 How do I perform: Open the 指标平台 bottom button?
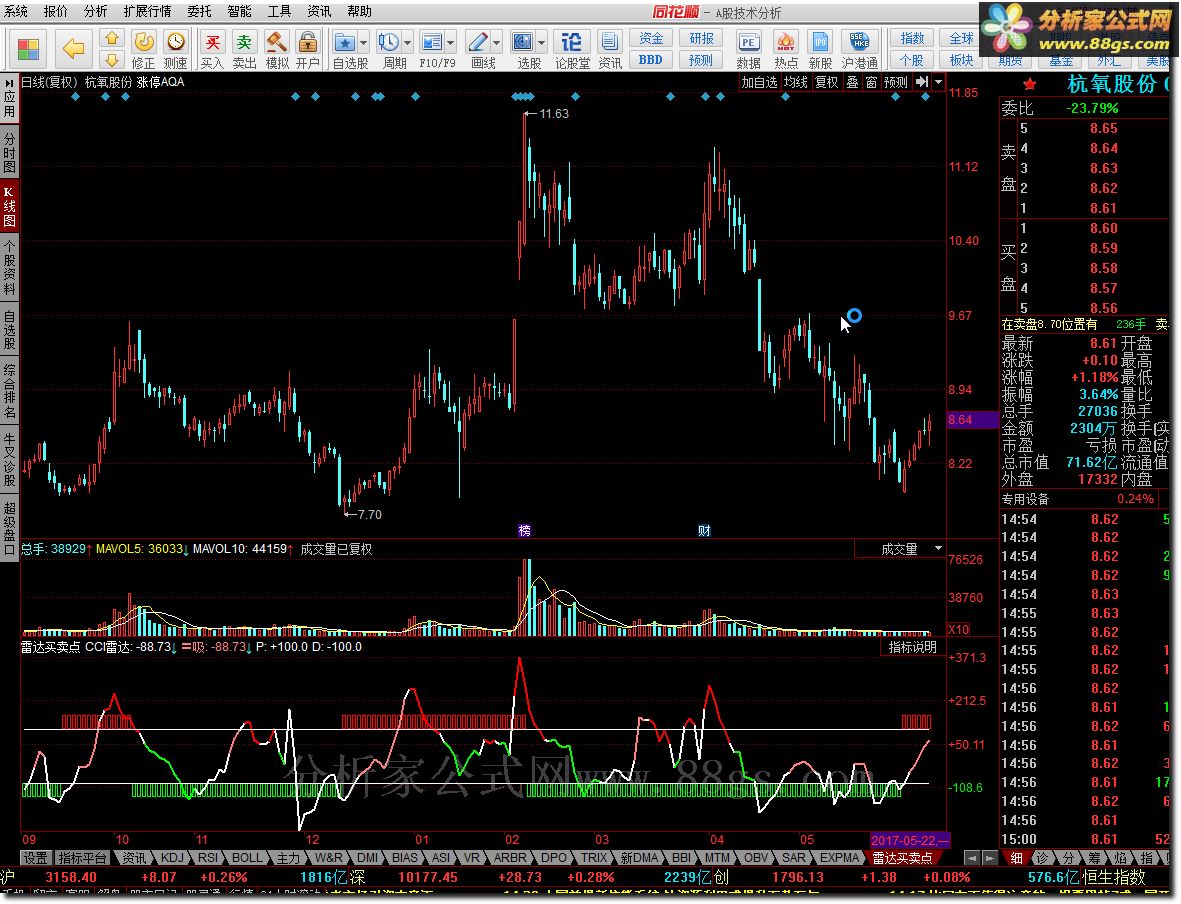pyautogui.click(x=82, y=857)
